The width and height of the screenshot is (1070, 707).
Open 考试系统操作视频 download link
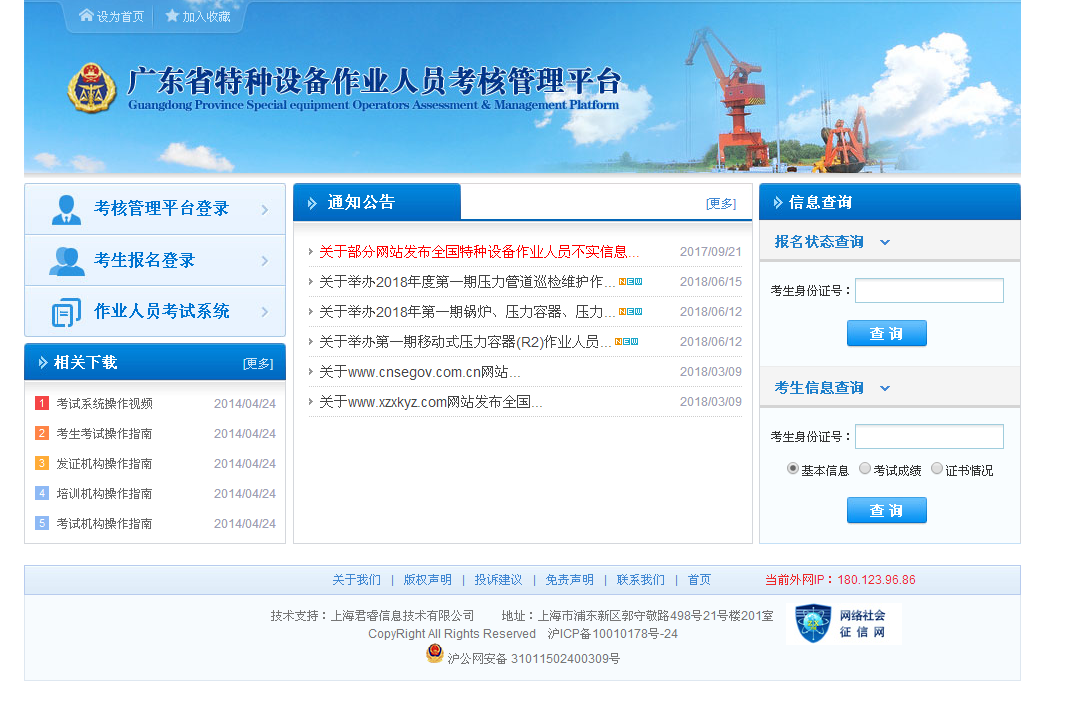point(104,404)
